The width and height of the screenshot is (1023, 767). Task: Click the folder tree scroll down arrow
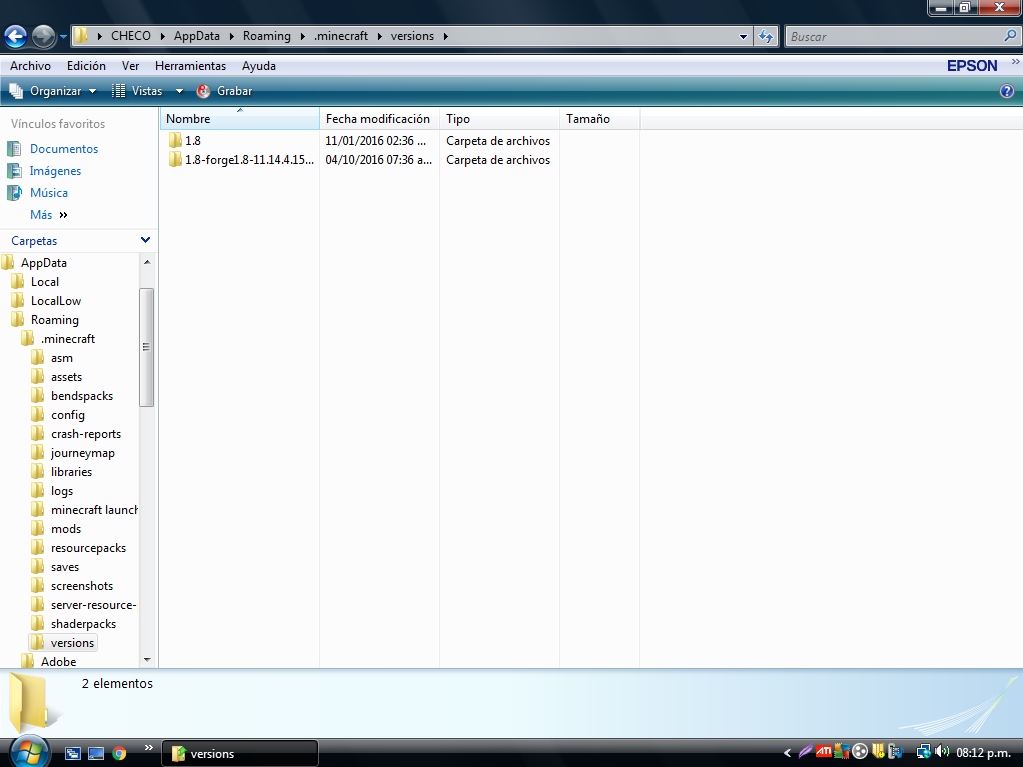click(x=147, y=659)
